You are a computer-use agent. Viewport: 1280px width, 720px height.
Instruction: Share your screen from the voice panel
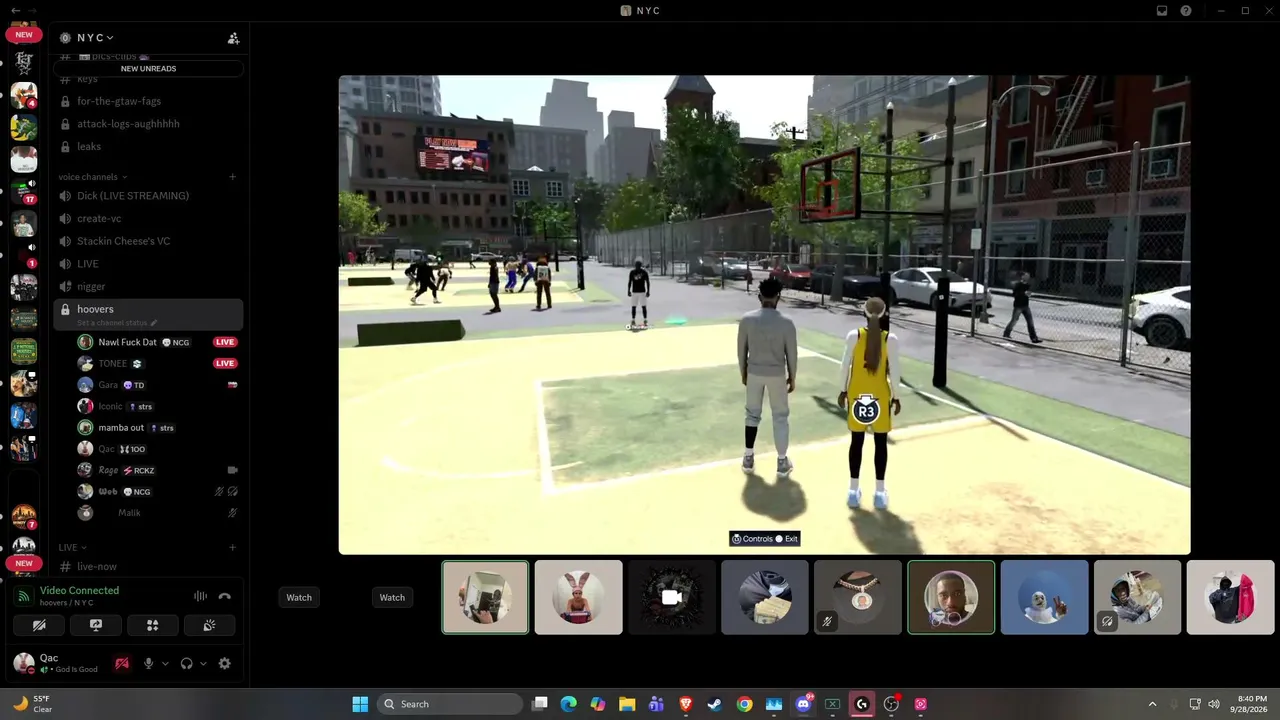[96, 625]
